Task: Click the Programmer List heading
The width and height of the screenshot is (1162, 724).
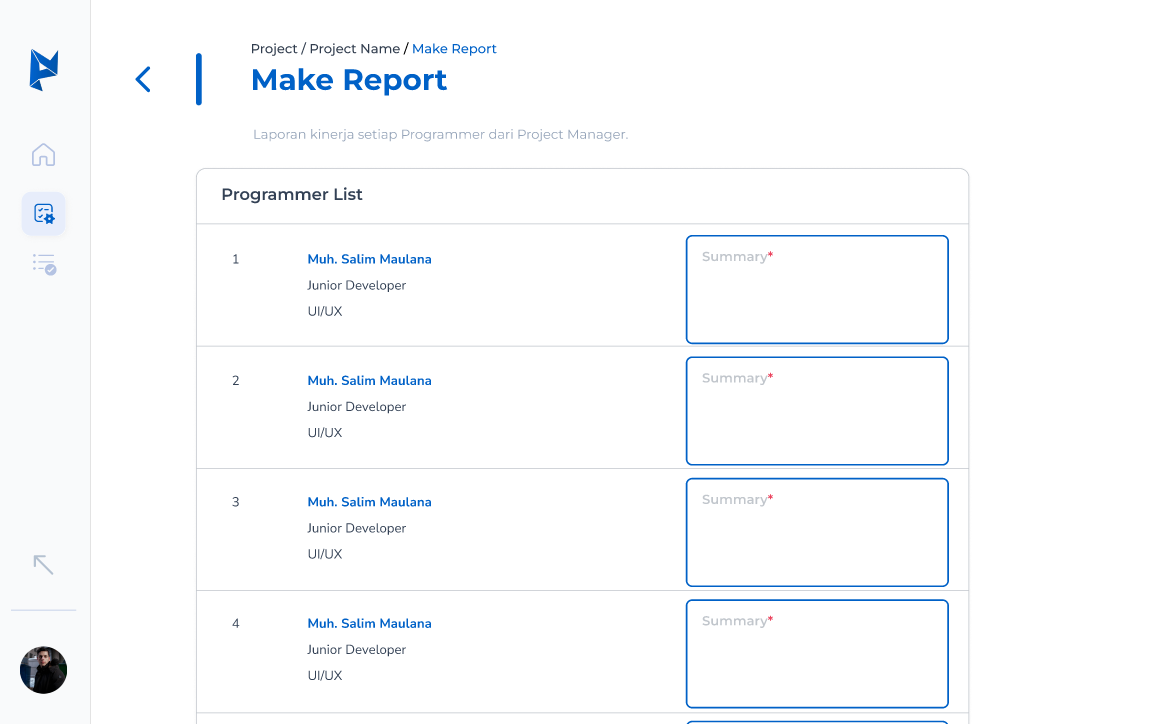Action: tap(292, 195)
